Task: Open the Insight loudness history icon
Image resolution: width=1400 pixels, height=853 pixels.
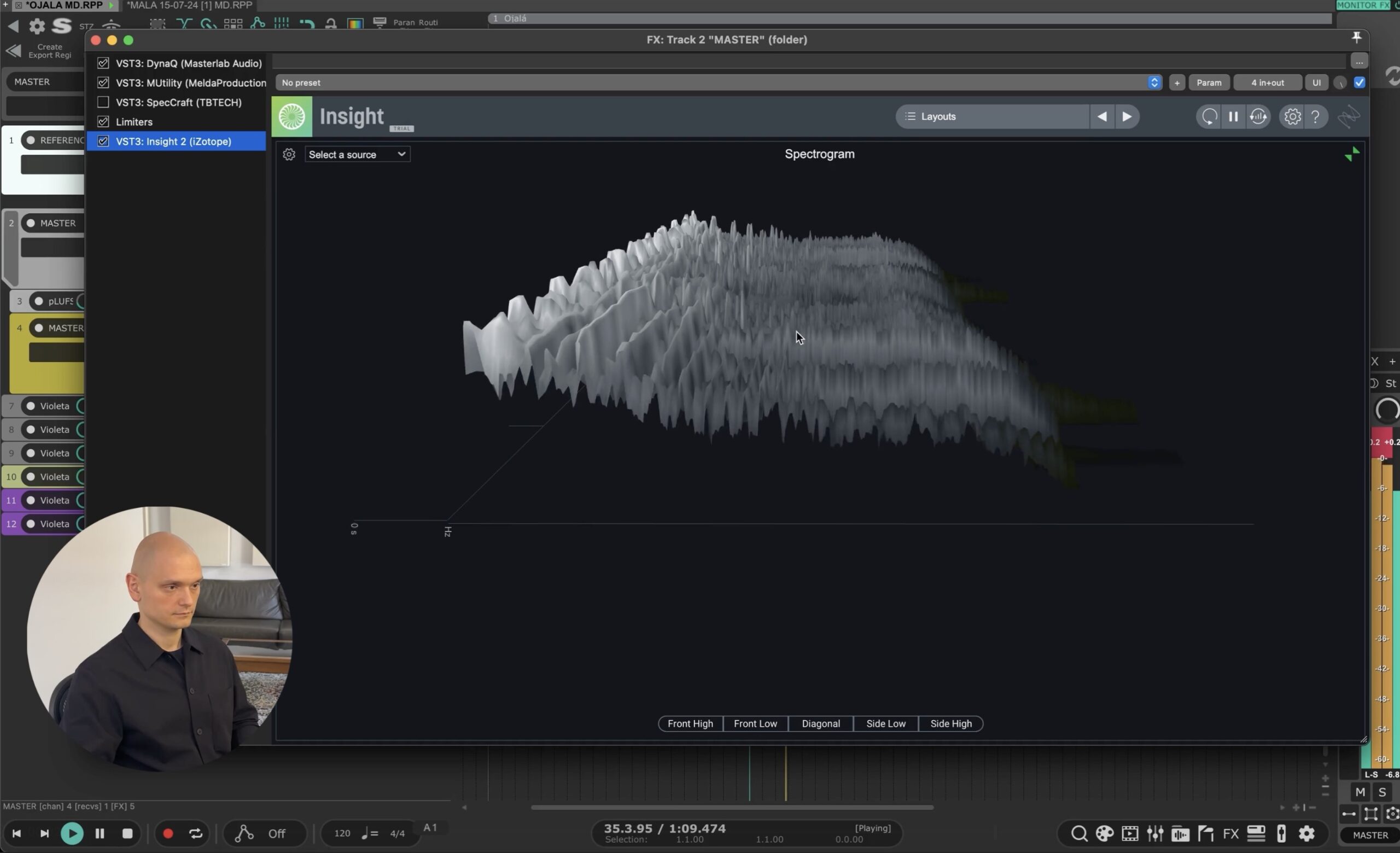Action: click(x=1258, y=116)
